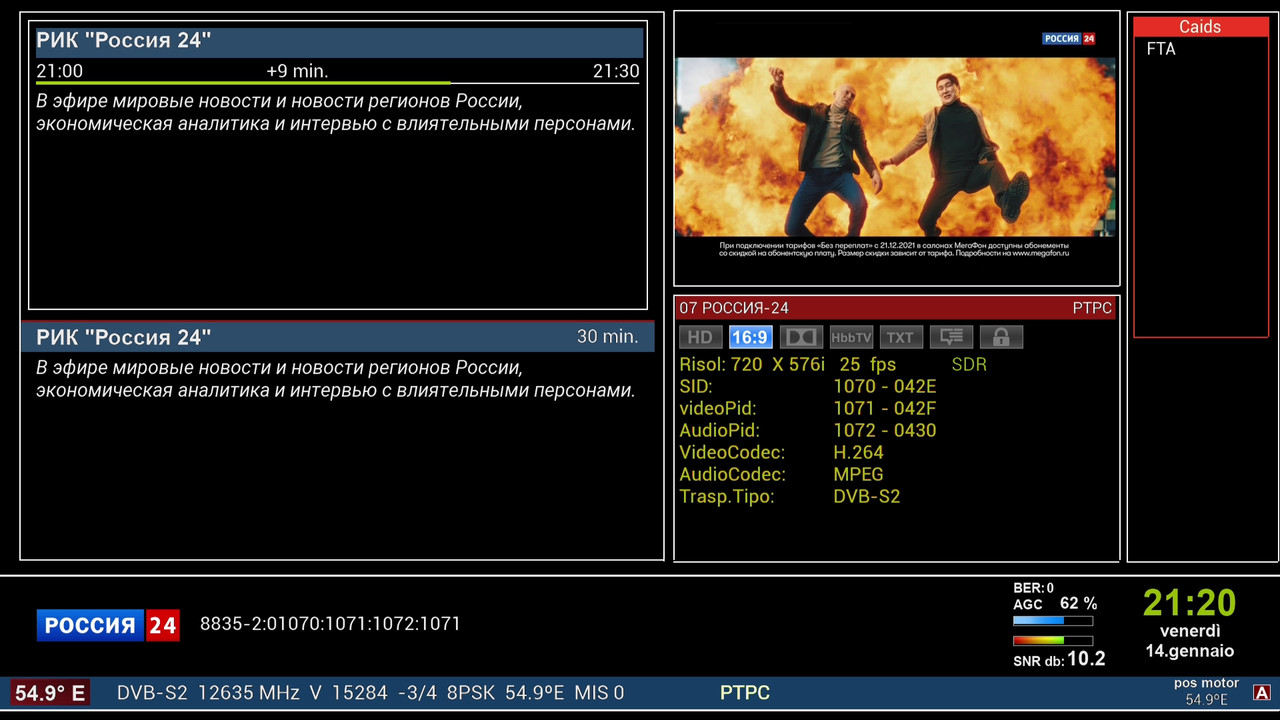Select next event РИК "Россия 24" 30 min. row
The height and width of the screenshot is (720, 1280).
coord(338,337)
